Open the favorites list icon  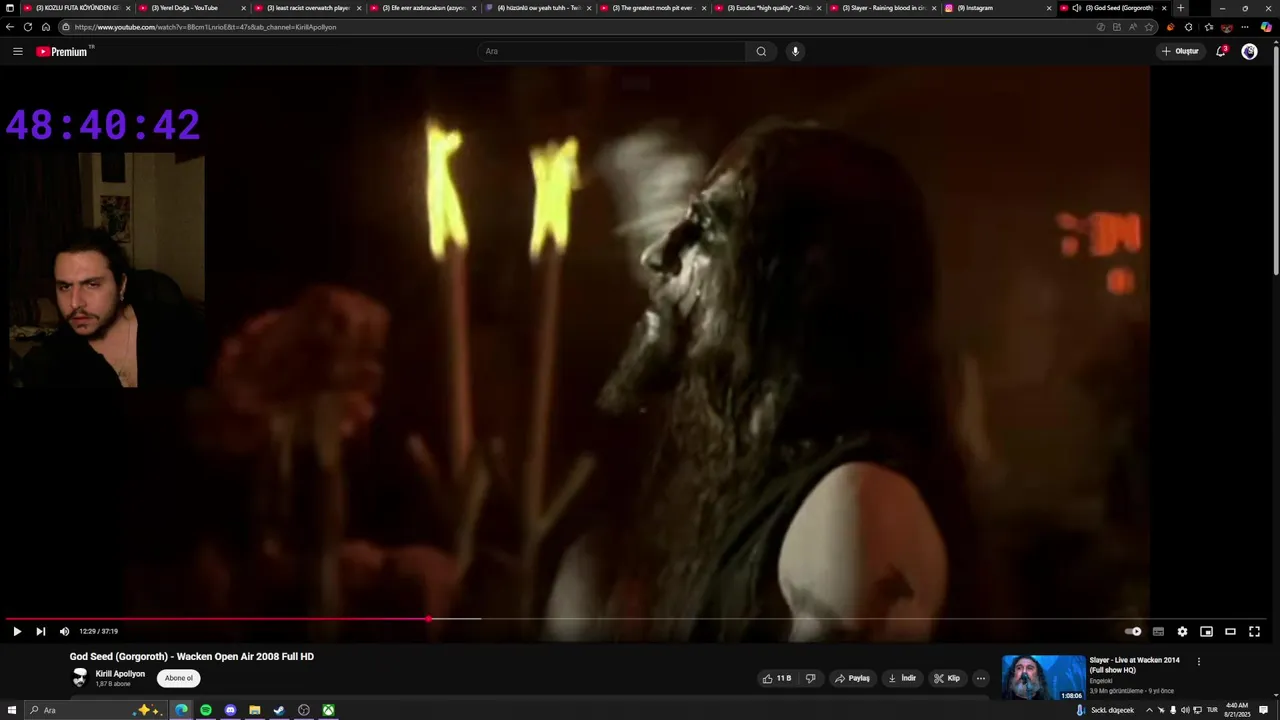point(1208,27)
